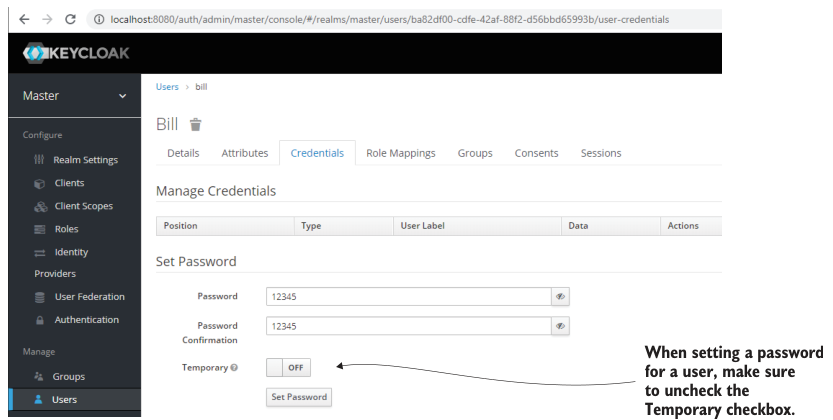Click the Set Password button
Image resolution: width=833 pixels, height=420 pixels.
299,397
